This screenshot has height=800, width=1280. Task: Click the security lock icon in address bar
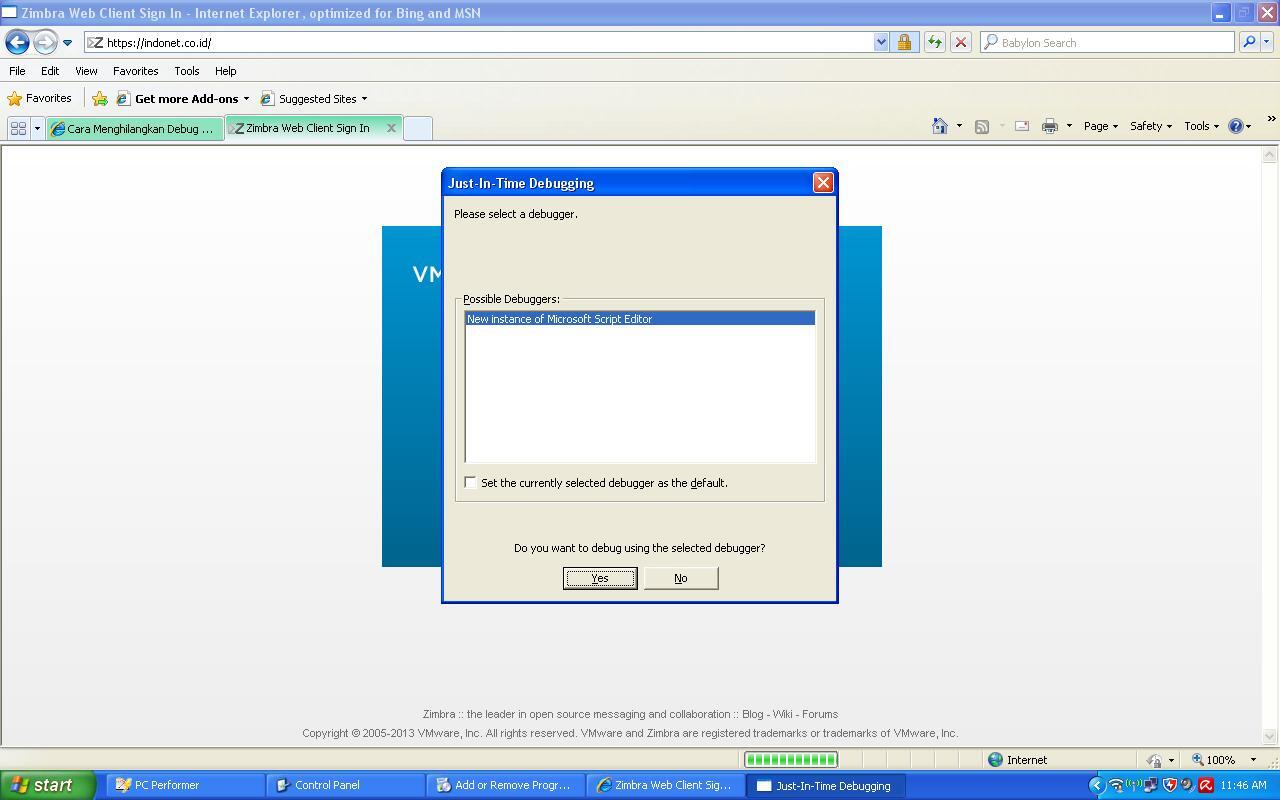coord(904,42)
